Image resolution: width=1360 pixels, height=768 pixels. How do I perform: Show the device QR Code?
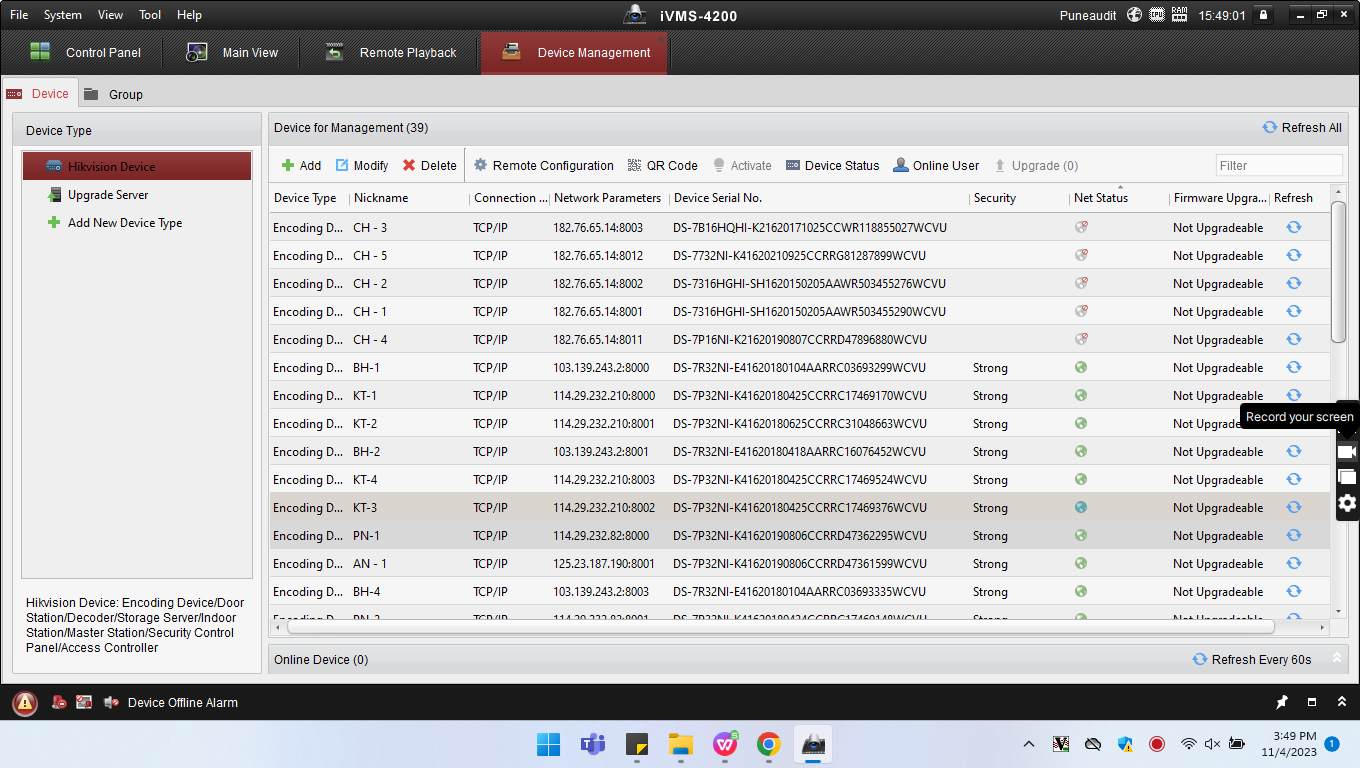coord(662,166)
